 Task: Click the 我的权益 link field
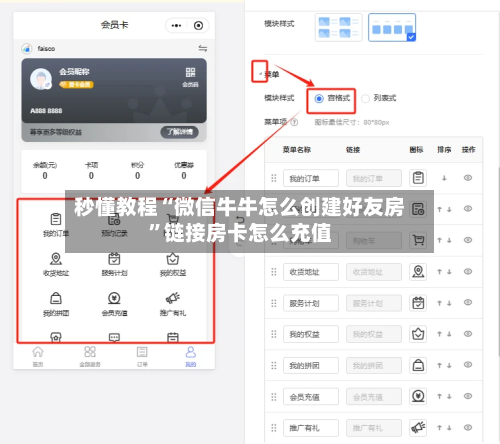point(374,334)
